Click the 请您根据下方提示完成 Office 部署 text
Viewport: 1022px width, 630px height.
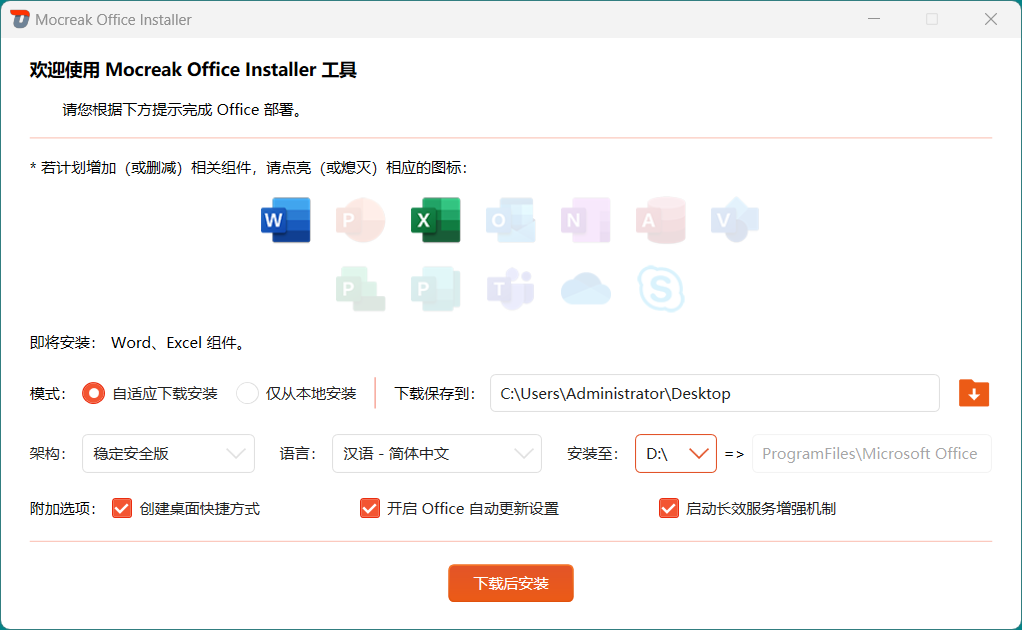pyautogui.click(x=183, y=109)
